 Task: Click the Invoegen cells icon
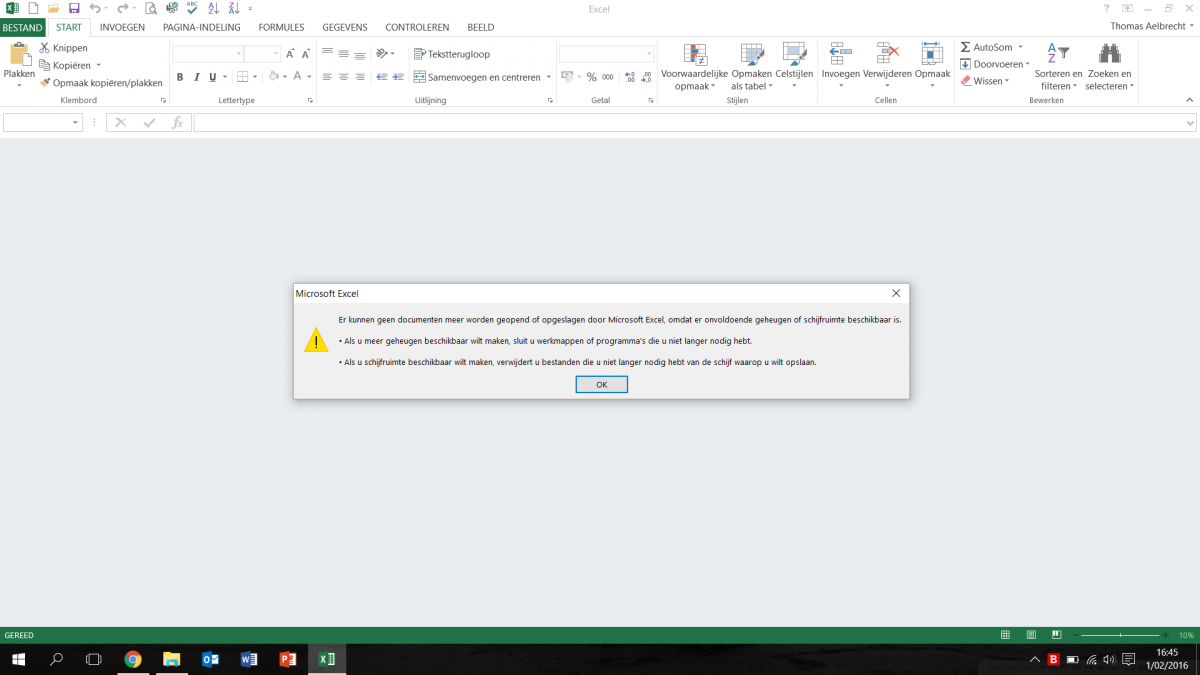click(x=841, y=53)
